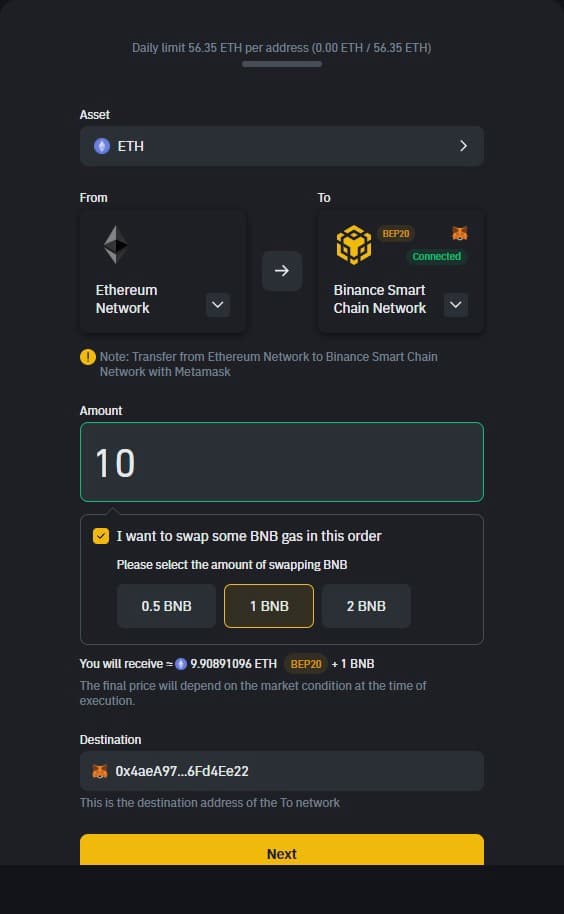Click the Binance Smart Chain cube logo
564x914 pixels.
(x=354, y=245)
